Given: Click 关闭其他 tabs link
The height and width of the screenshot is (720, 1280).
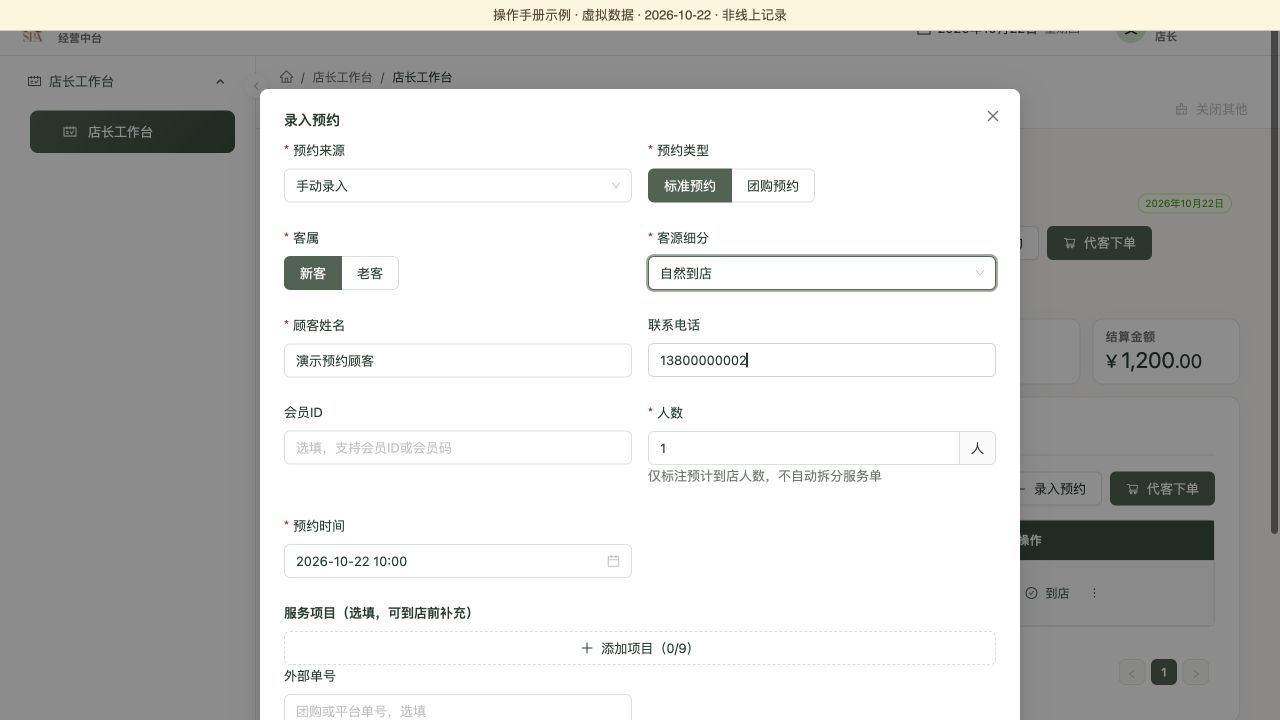Looking at the screenshot, I should pos(1211,109).
